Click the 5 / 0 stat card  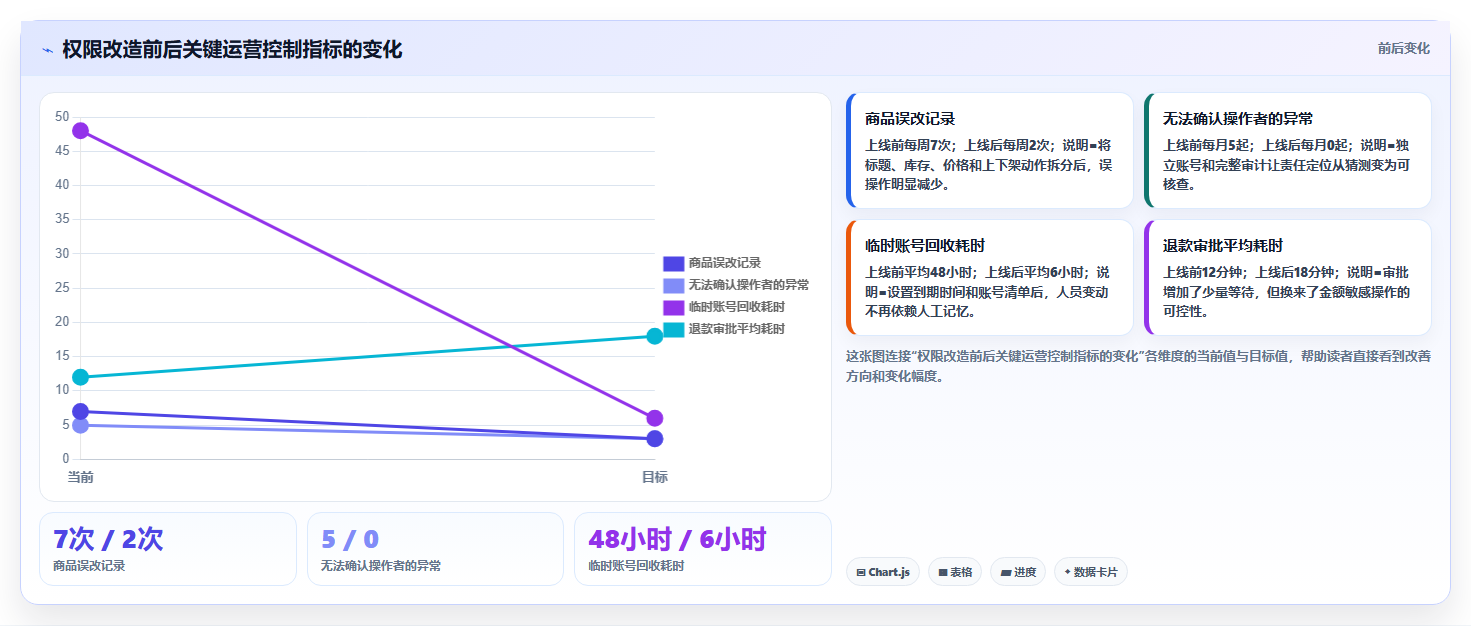[435, 549]
